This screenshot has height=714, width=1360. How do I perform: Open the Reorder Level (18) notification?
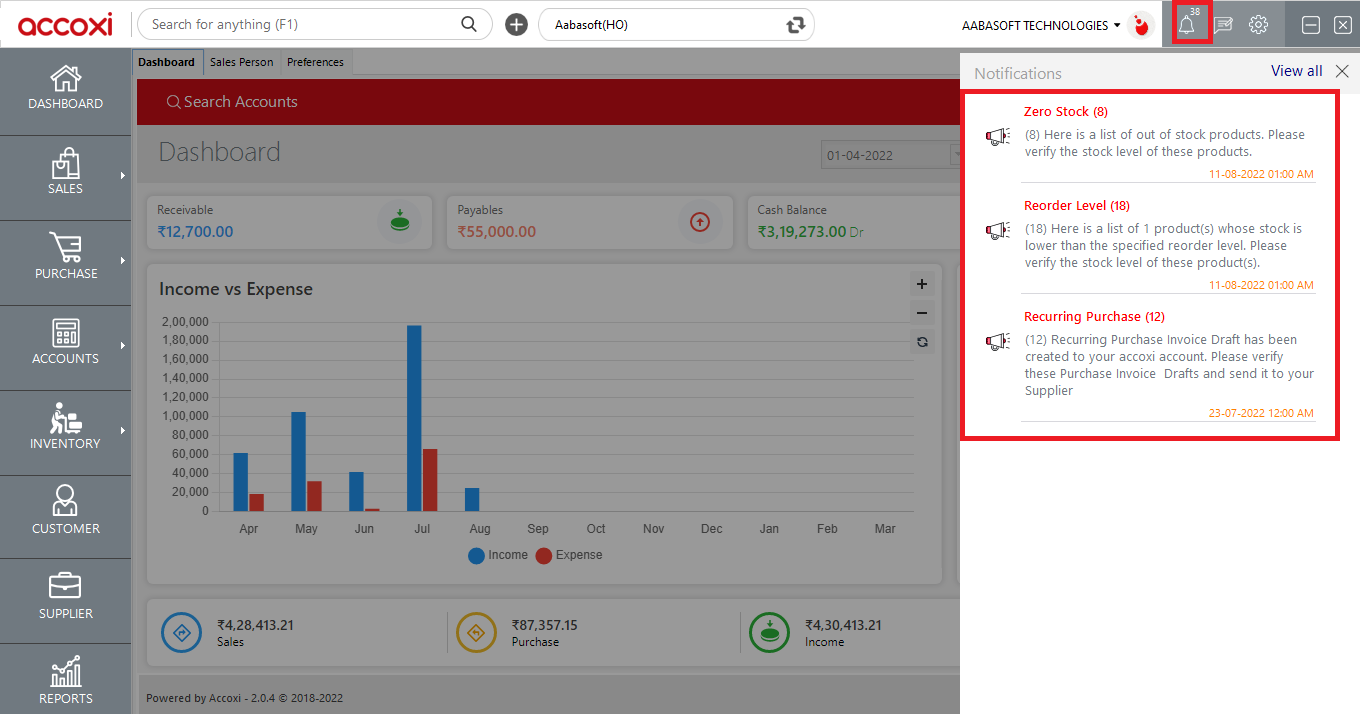click(1077, 205)
